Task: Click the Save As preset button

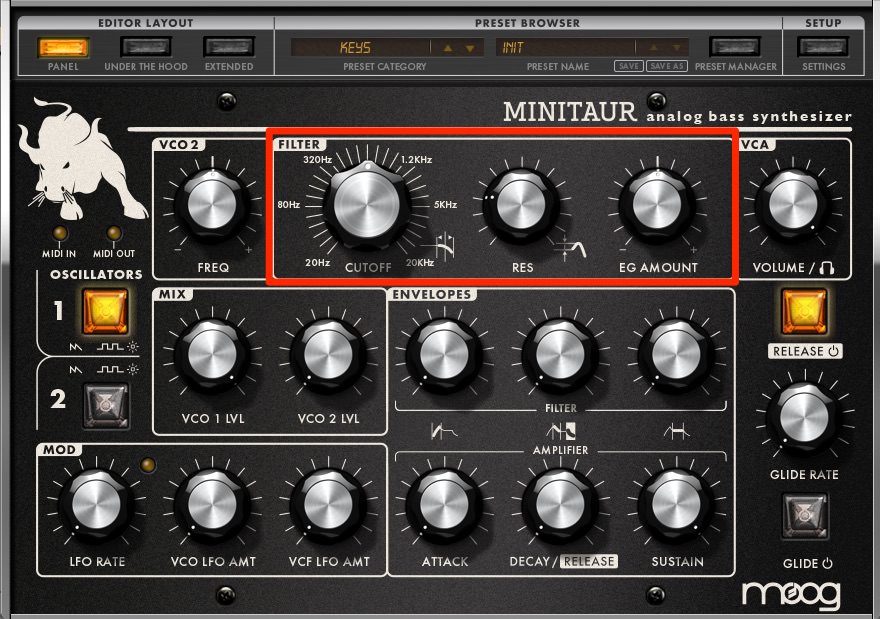Action: [x=667, y=66]
